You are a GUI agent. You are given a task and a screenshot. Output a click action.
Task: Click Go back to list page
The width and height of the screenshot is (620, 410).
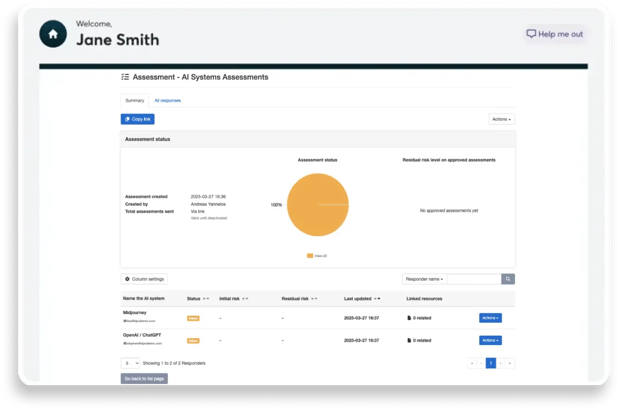(x=144, y=379)
